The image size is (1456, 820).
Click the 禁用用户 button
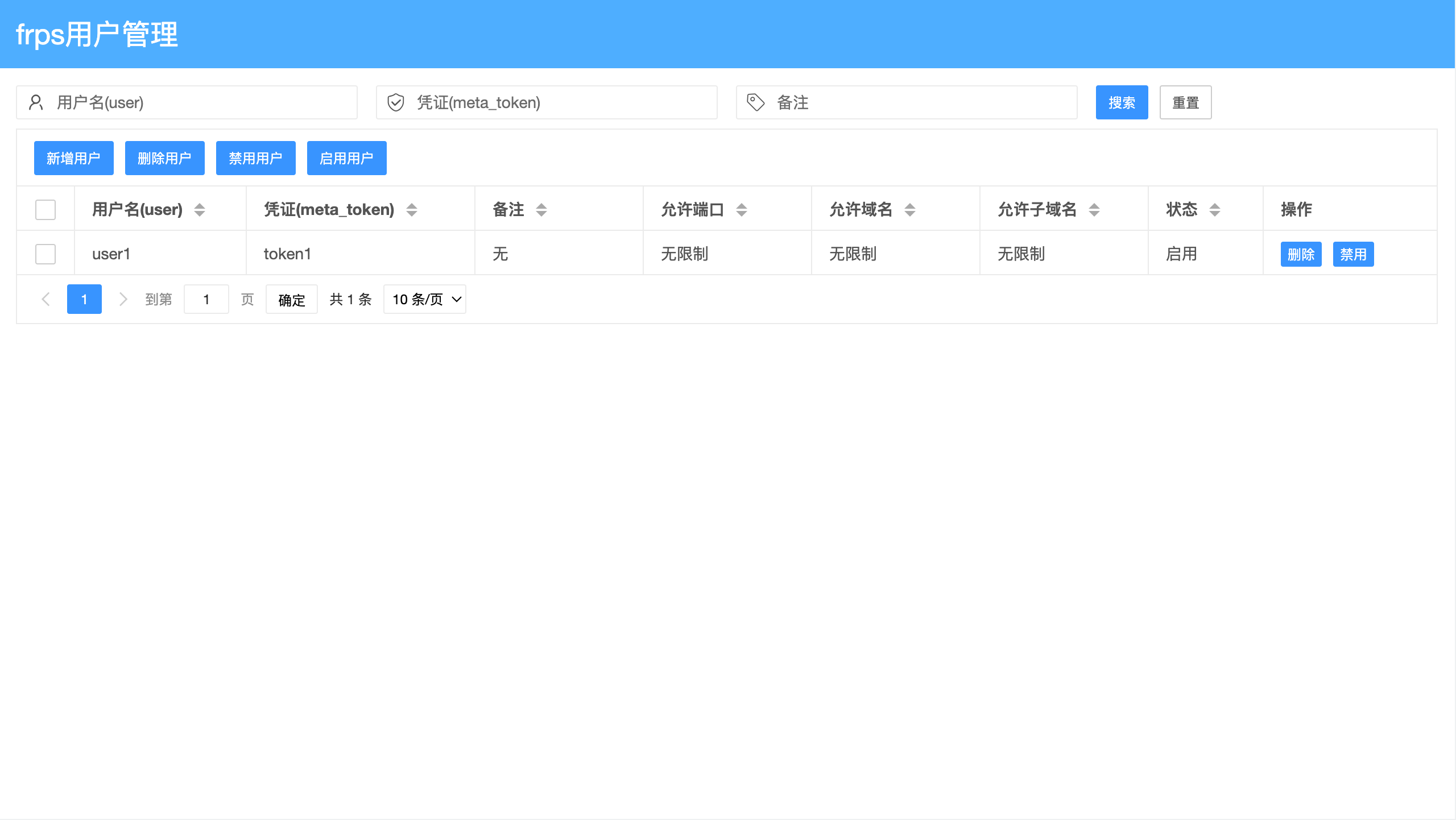256,158
